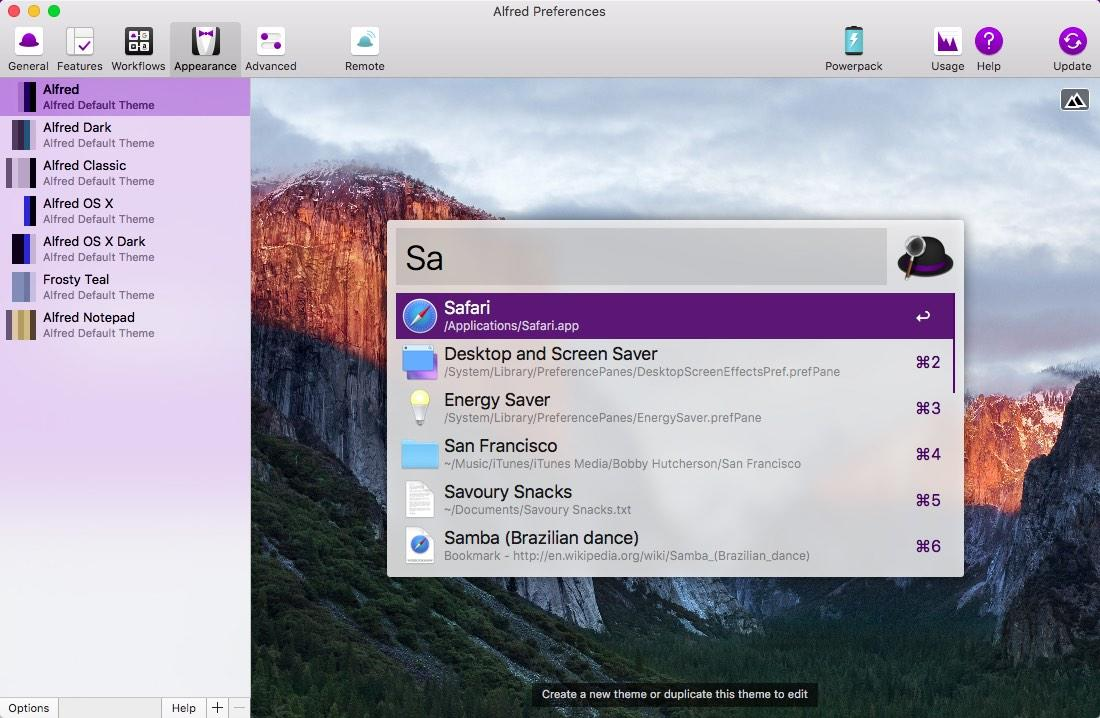Click the Help button below theme list
The width and height of the screenshot is (1100, 718).
click(x=184, y=707)
